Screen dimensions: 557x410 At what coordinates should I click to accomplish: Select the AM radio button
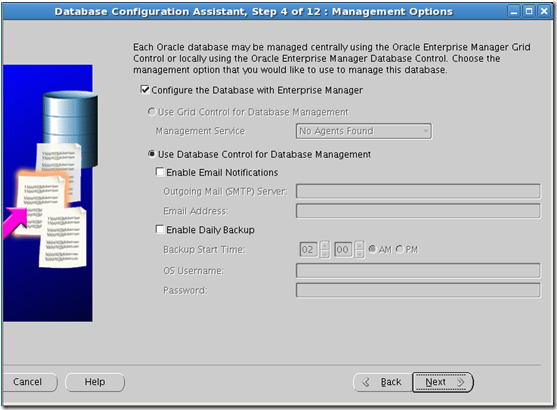372,249
